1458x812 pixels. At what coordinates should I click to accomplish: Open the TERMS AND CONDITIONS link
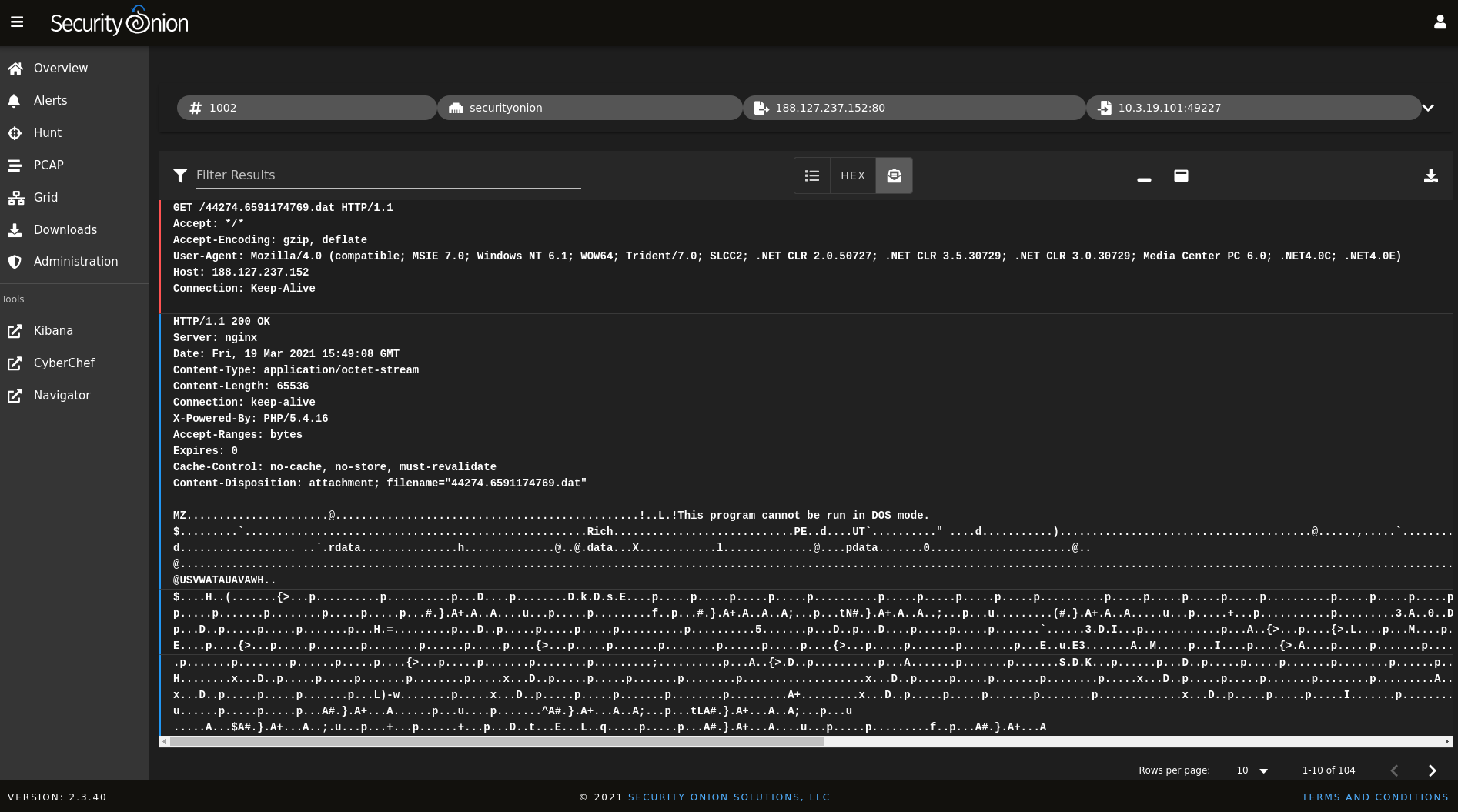(1375, 797)
